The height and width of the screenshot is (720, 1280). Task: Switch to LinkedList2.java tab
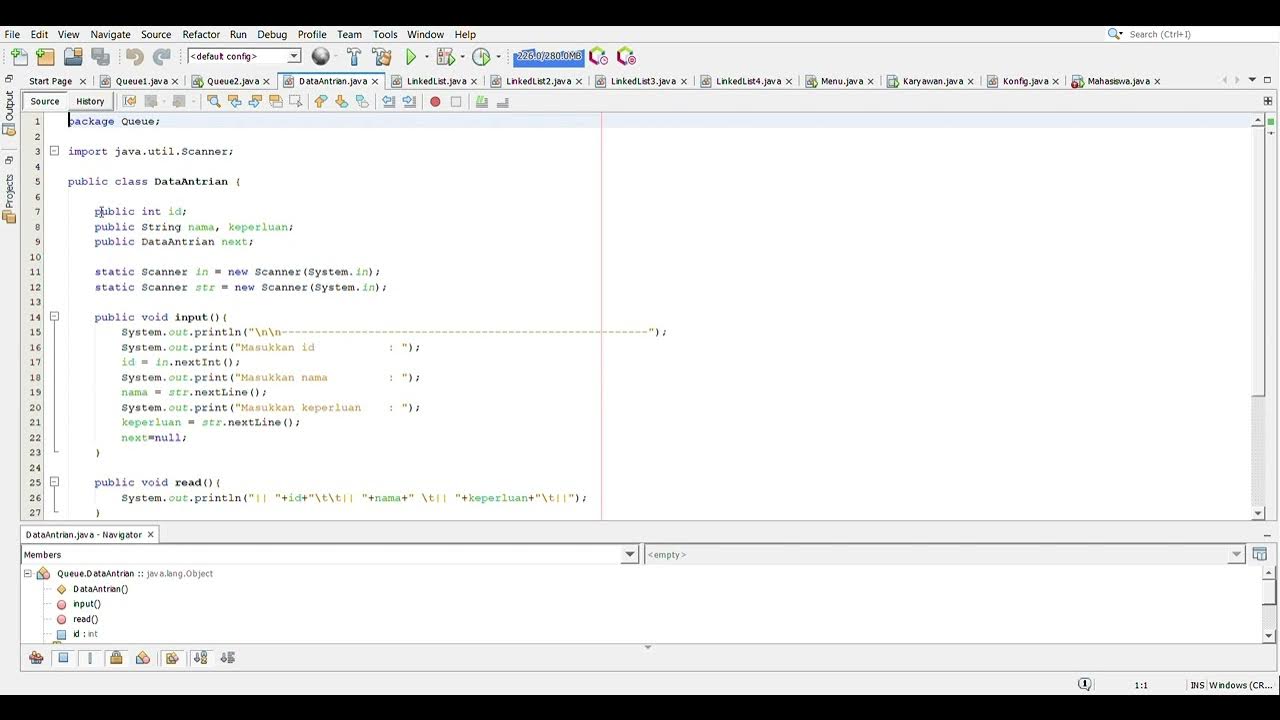(538, 81)
